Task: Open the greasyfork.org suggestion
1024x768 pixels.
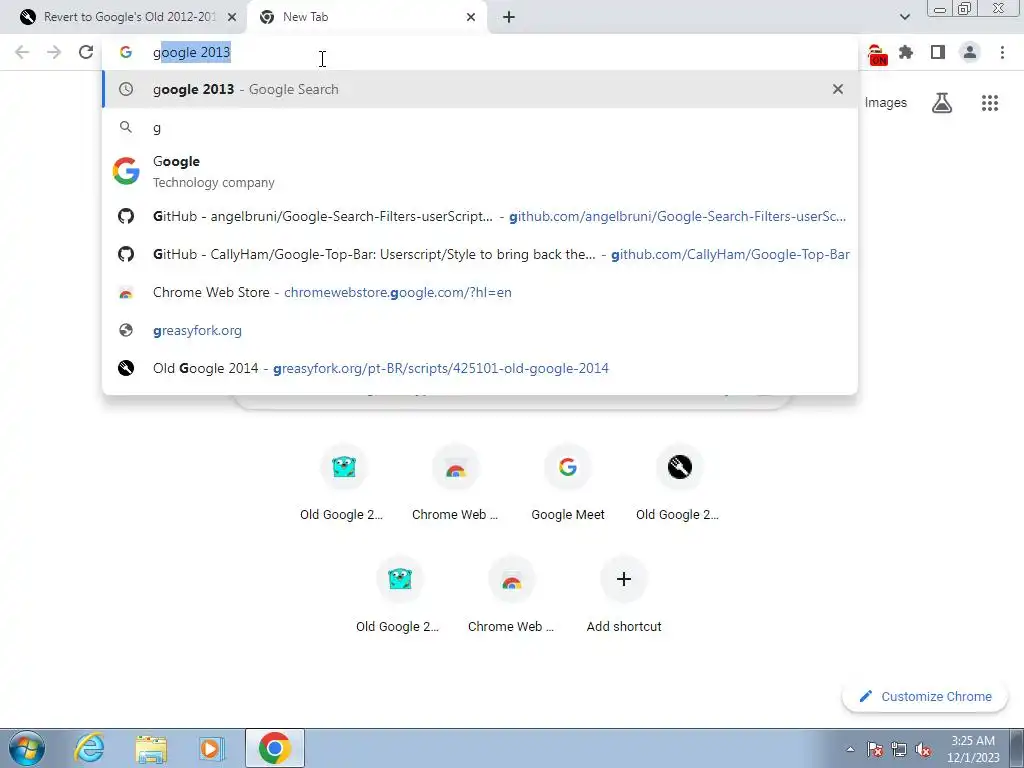Action: (480, 330)
